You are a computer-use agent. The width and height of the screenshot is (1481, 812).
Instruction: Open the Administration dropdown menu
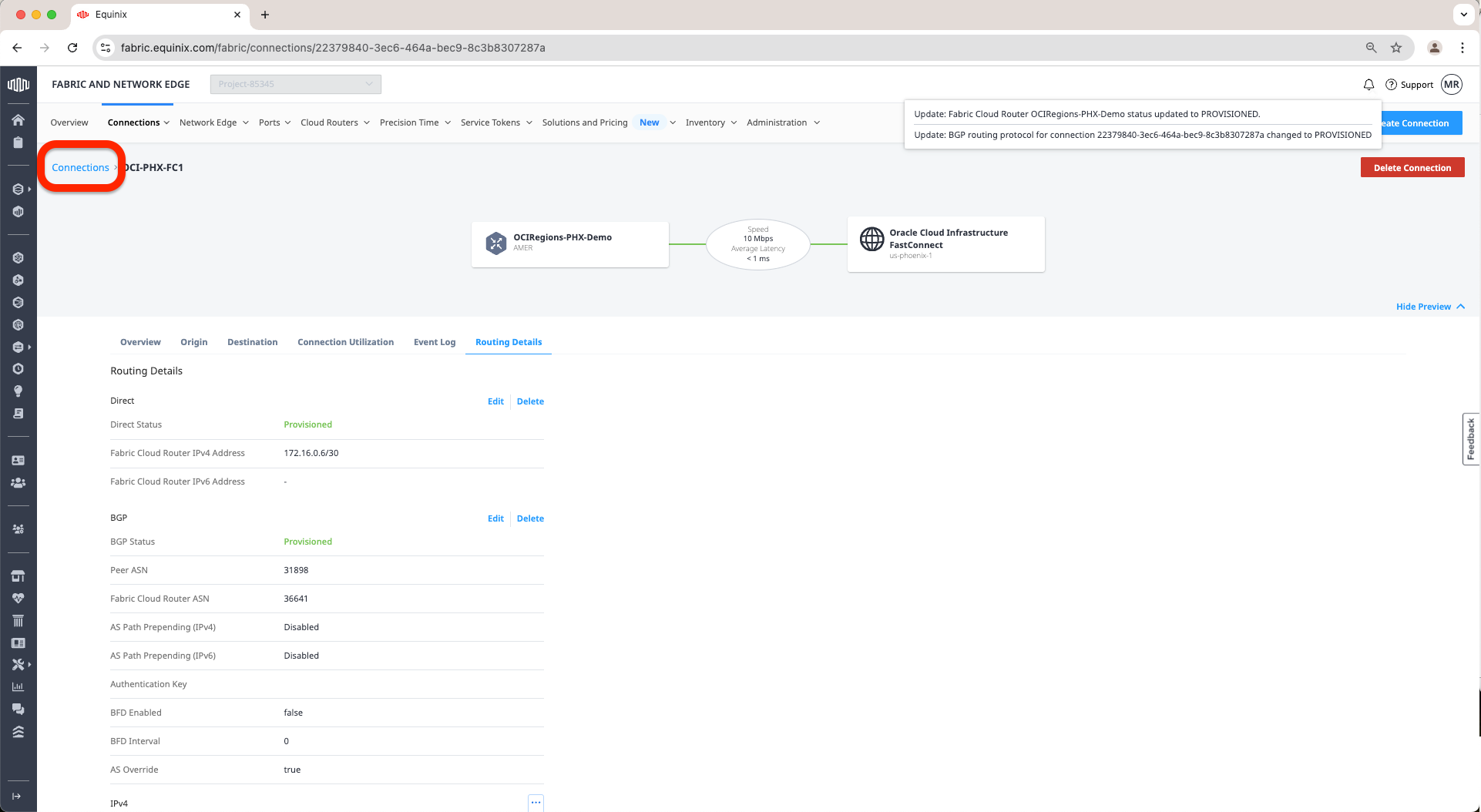click(783, 122)
